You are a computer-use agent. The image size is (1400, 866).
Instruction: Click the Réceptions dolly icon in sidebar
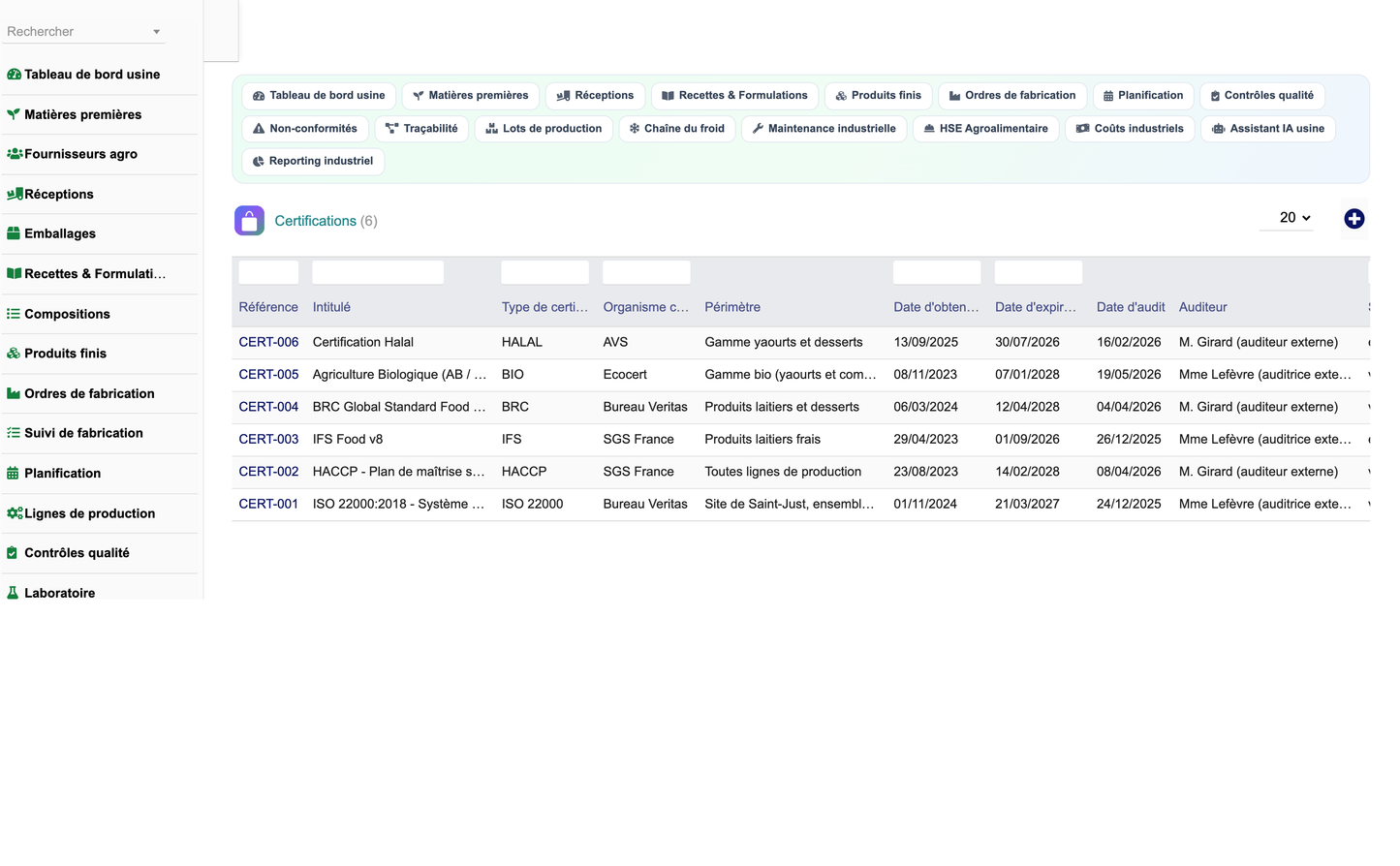click(x=15, y=194)
